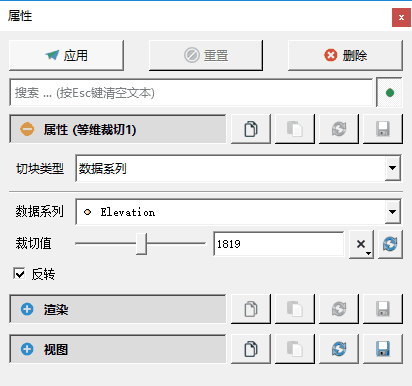The height and width of the screenshot is (386, 412).
Task: Uncheck the 反转 checkbox
Action: pos(19,274)
